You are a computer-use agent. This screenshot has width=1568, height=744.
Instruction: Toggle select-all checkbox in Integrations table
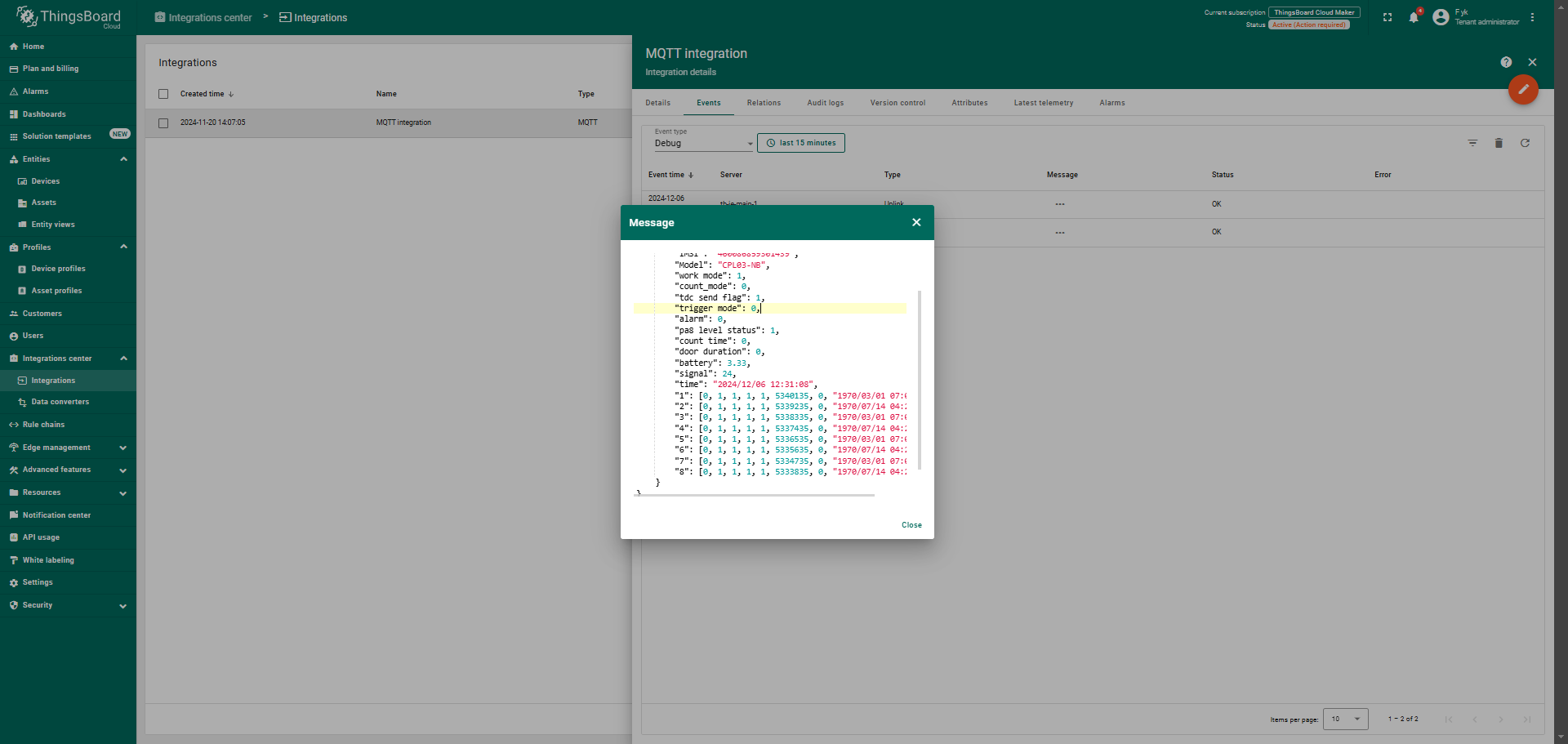tap(163, 94)
